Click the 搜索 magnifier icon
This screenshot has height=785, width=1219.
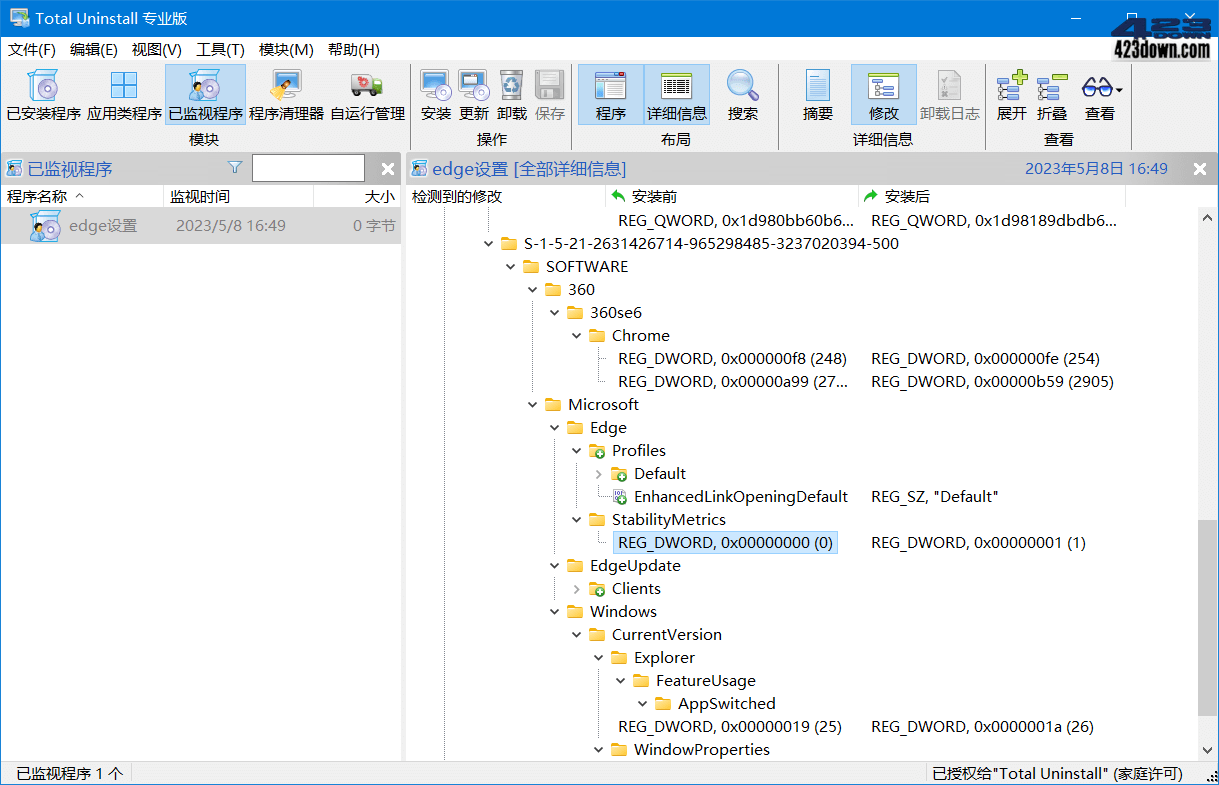coord(742,96)
